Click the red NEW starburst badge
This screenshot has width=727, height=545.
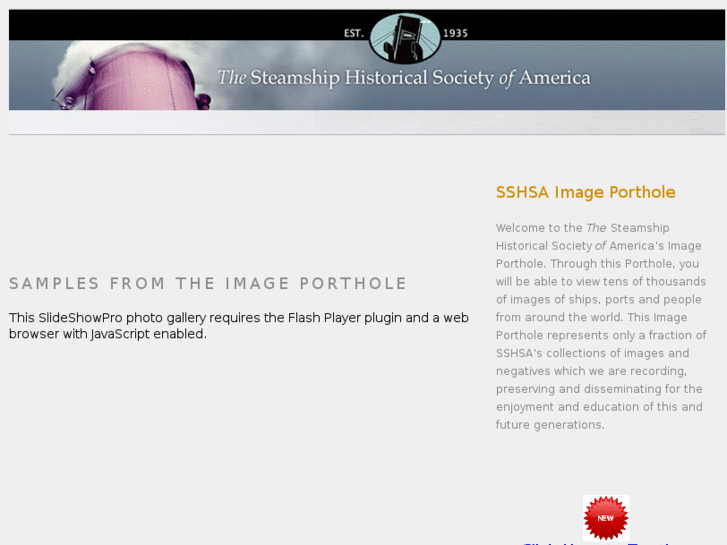(606, 518)
